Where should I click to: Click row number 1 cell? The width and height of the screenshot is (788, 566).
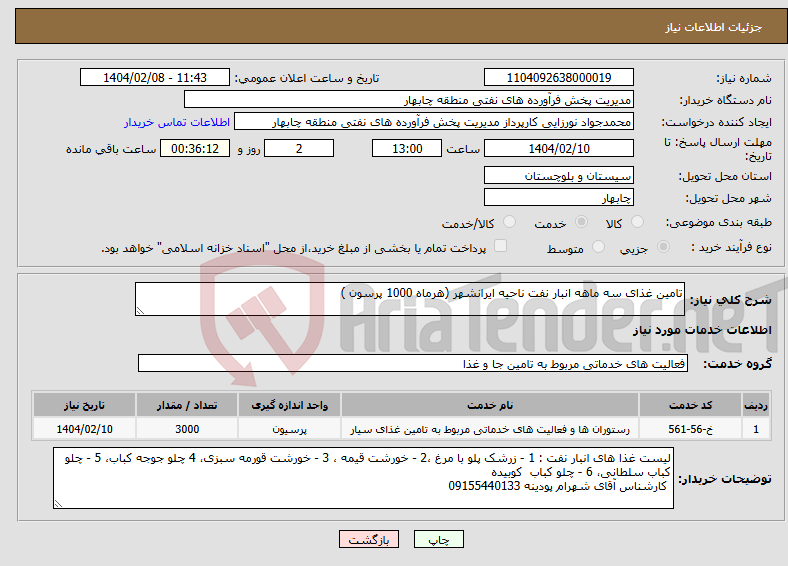(756, 429)
